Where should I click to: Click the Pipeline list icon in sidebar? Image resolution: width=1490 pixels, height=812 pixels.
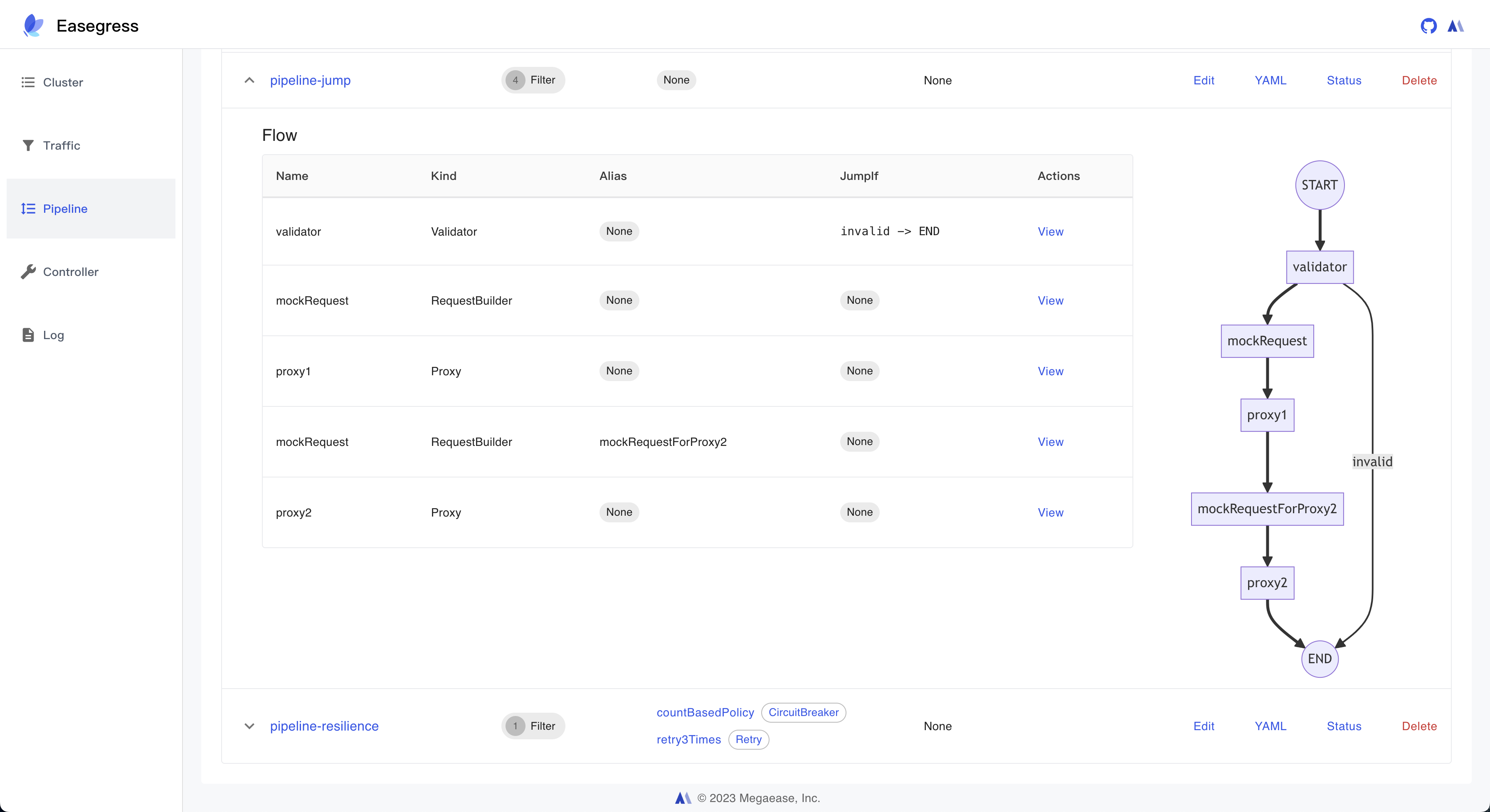pyautogui.click(x=28, y=209)
